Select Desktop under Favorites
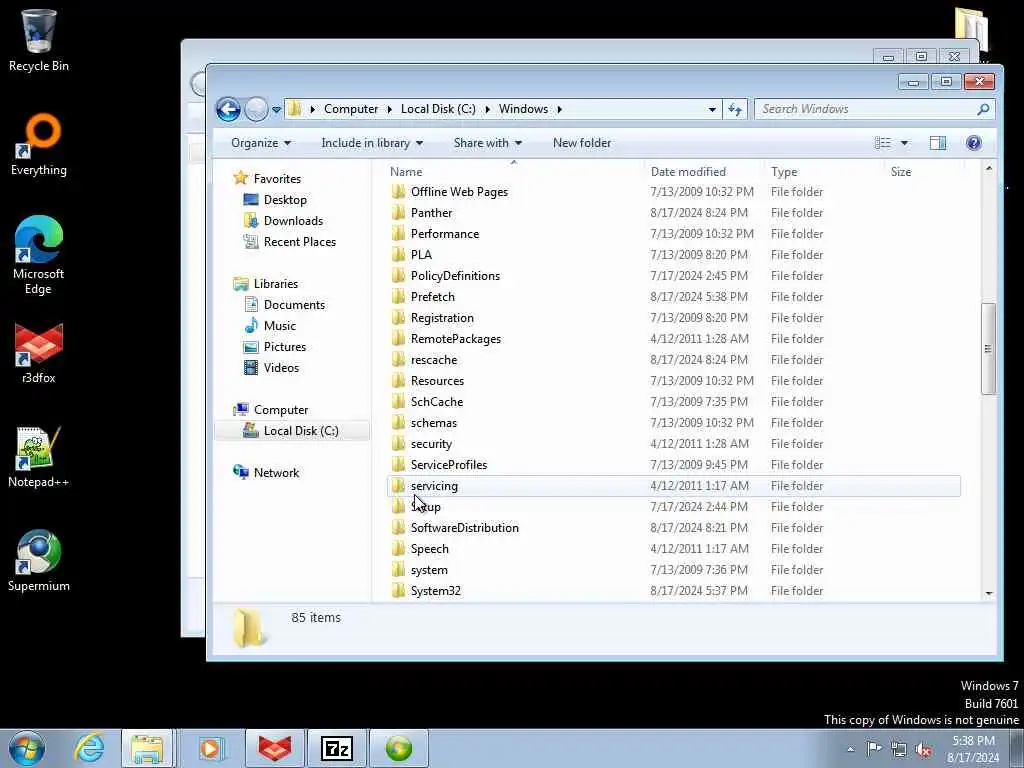The height and width of the screenshot is (768, 1024). point(285,200)
